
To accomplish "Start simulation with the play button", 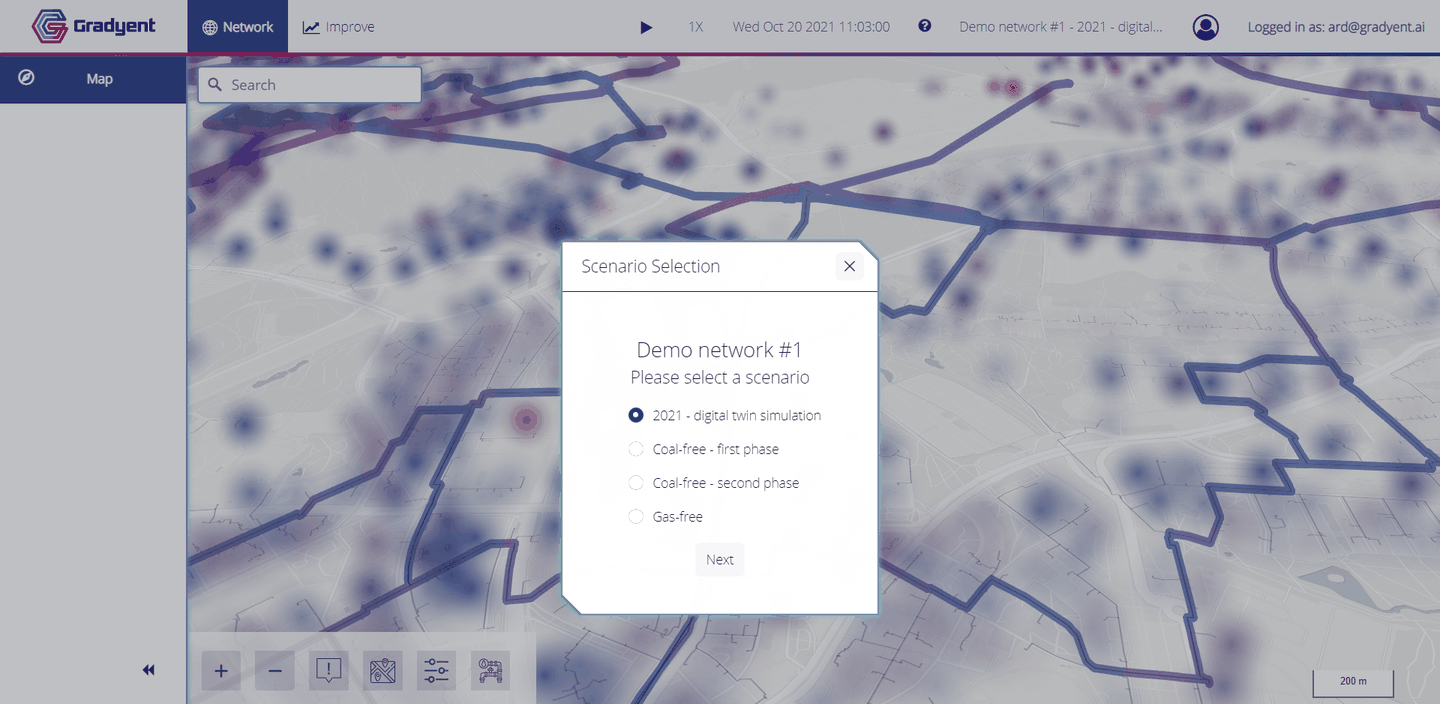I will coord(646,27).
